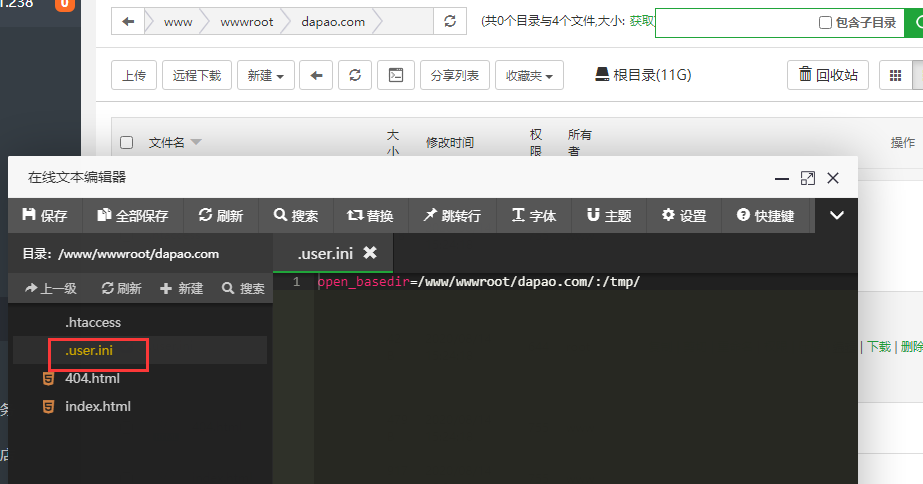Viewport: 923px width, 484px height.
Task: Switch to grid view icon
Action: pyautogui.click(x=895, y=75)
